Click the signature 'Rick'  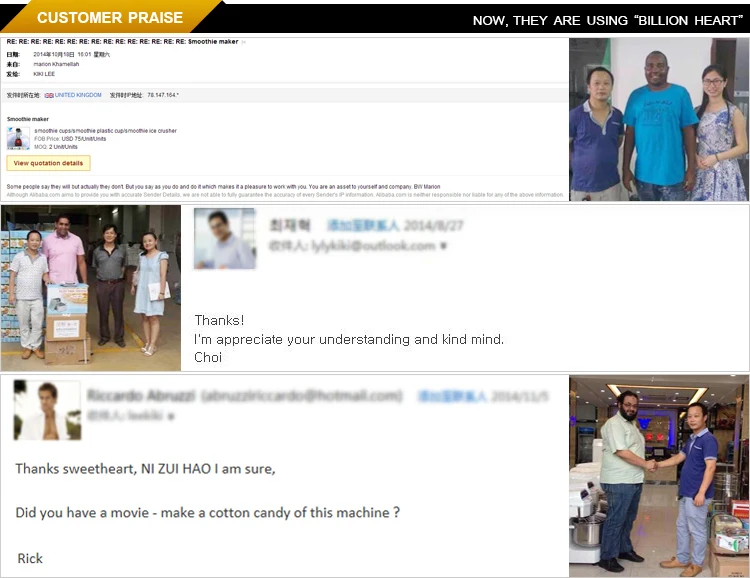click(x=30, y=558)
